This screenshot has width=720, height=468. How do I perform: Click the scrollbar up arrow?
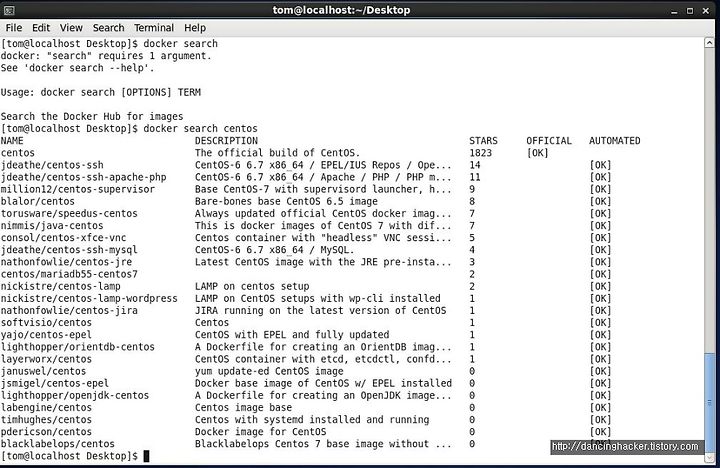pyautogui.click(x=709, y=43)
